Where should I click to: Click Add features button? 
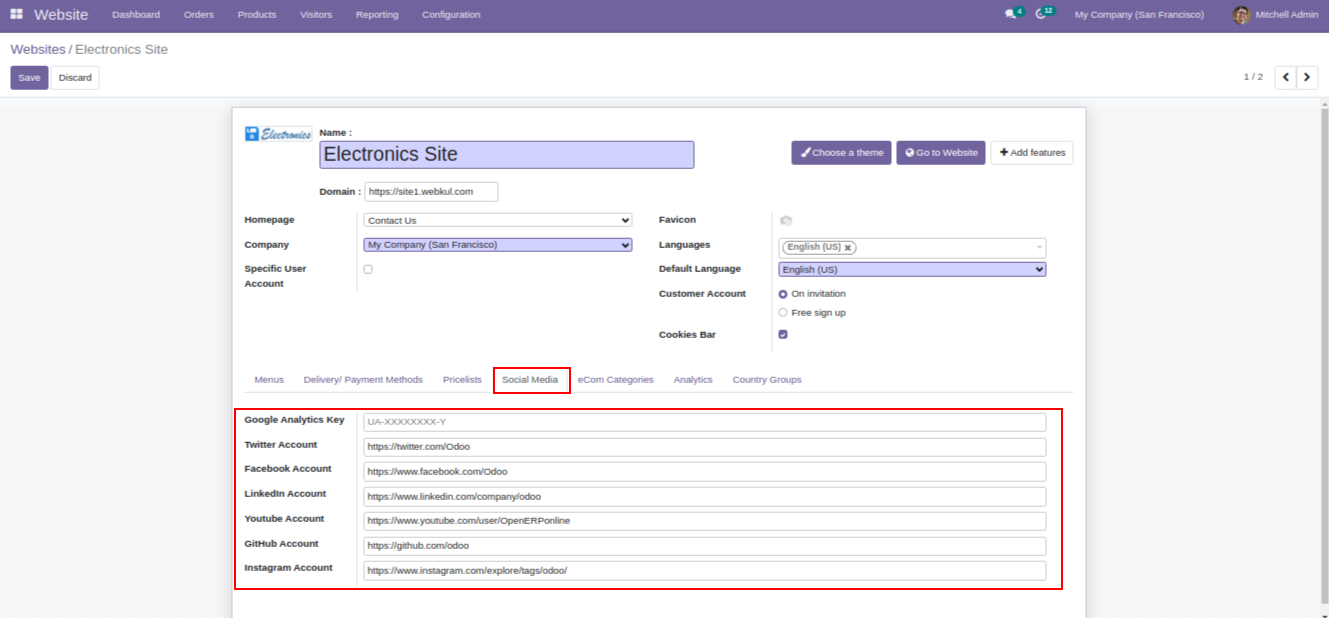pyautogui.click(x=1032, y=153)
